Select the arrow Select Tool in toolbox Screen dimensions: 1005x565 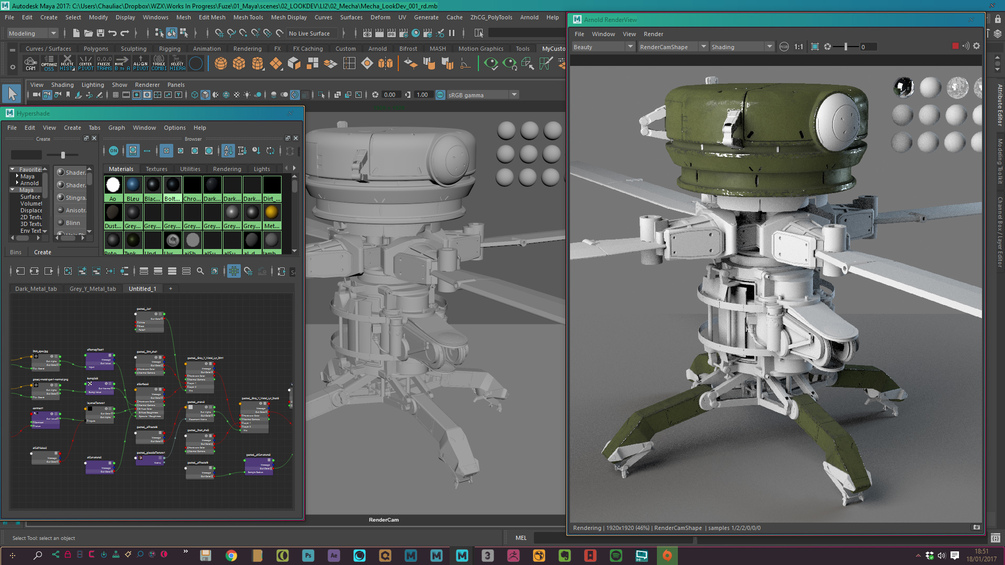tap(11, 94)
